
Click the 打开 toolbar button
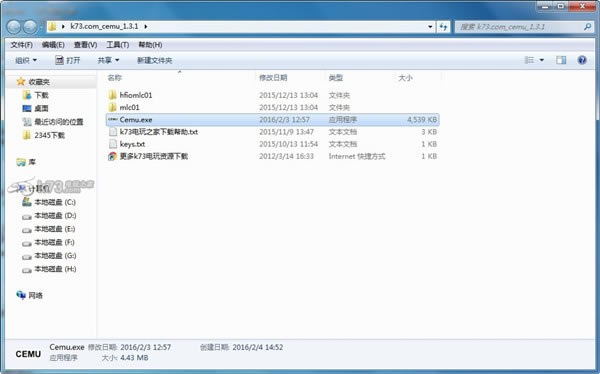(x=68, y=60)
